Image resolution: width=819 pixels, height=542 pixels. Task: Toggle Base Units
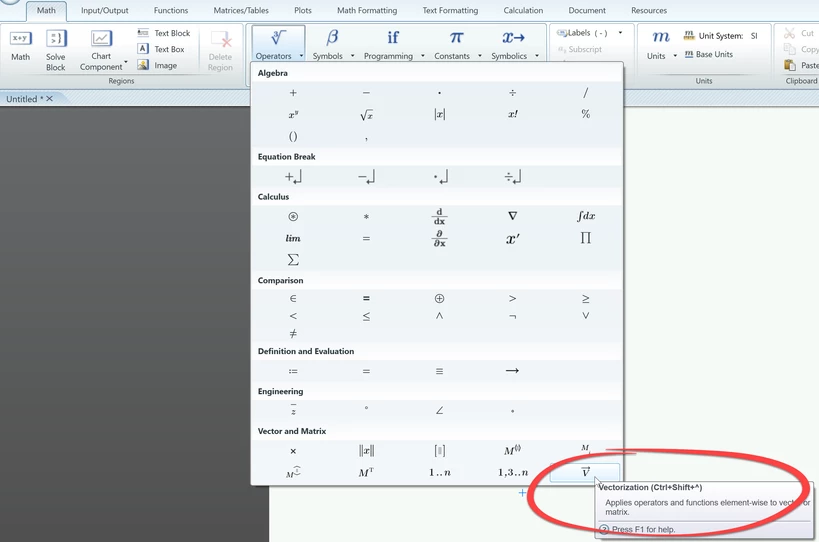[x=708, y=54]
